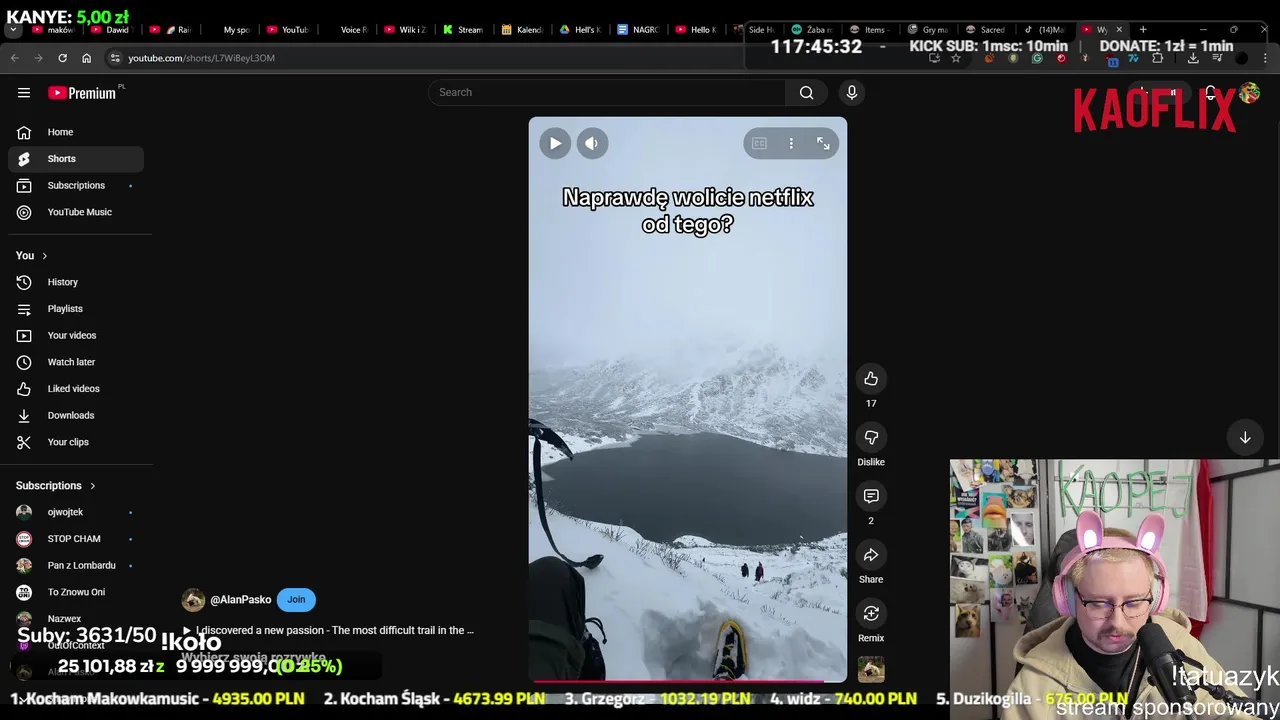Screen dimensions: 1280x720
Task: Like the Short with thumbs up
Action: (871, 379)
